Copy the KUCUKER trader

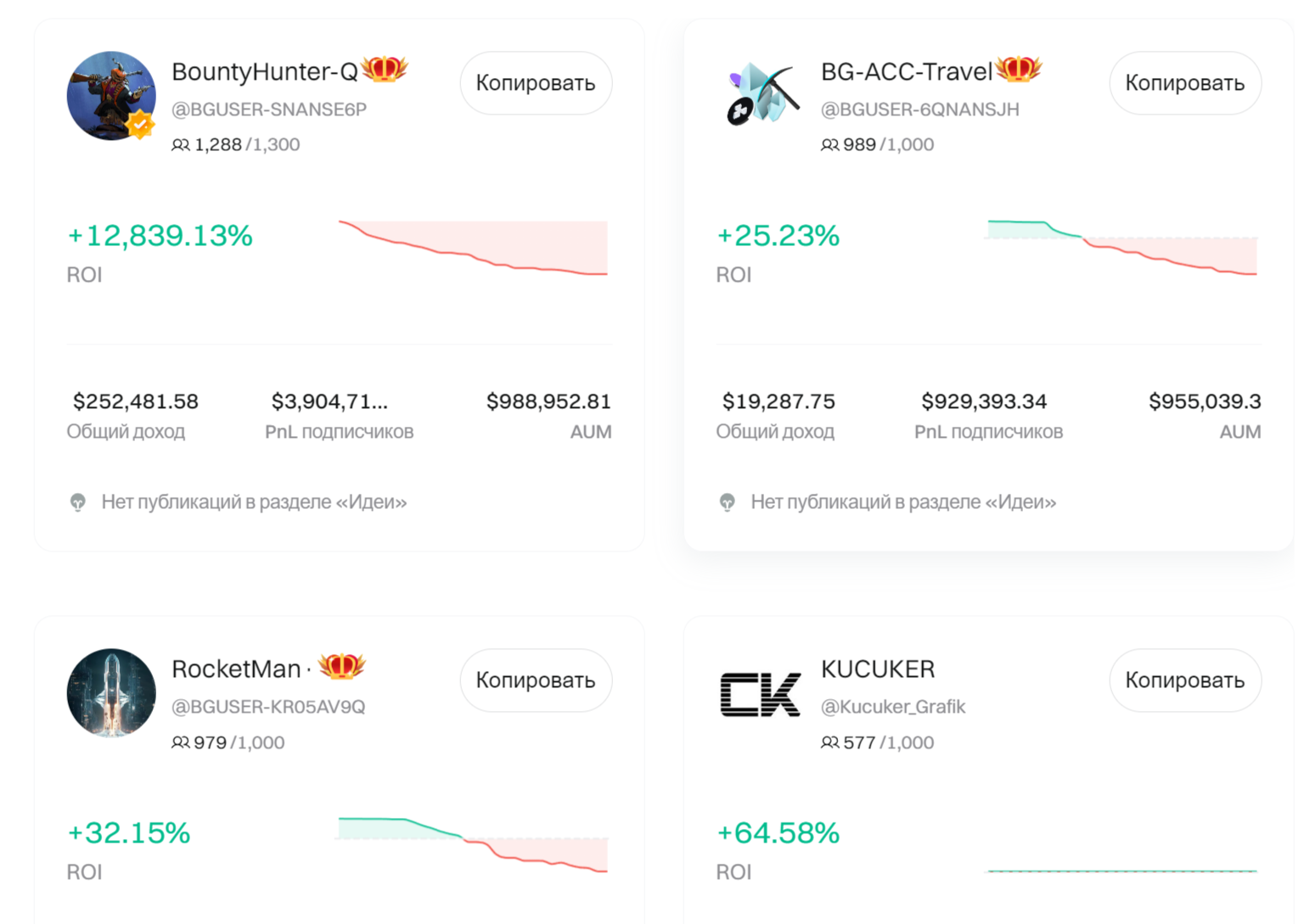click(1184, 680)
